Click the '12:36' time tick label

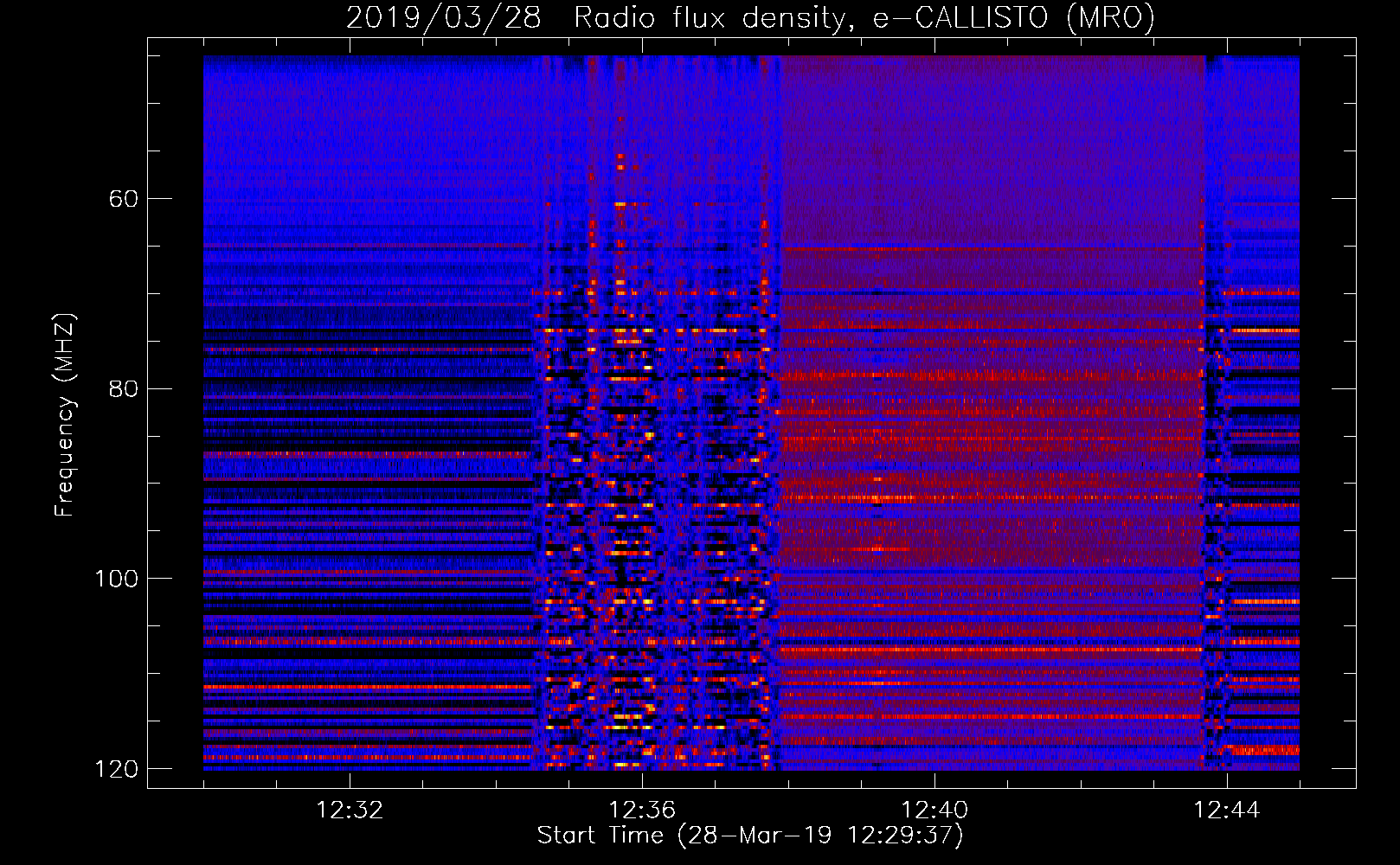click(x=642, y=811)
